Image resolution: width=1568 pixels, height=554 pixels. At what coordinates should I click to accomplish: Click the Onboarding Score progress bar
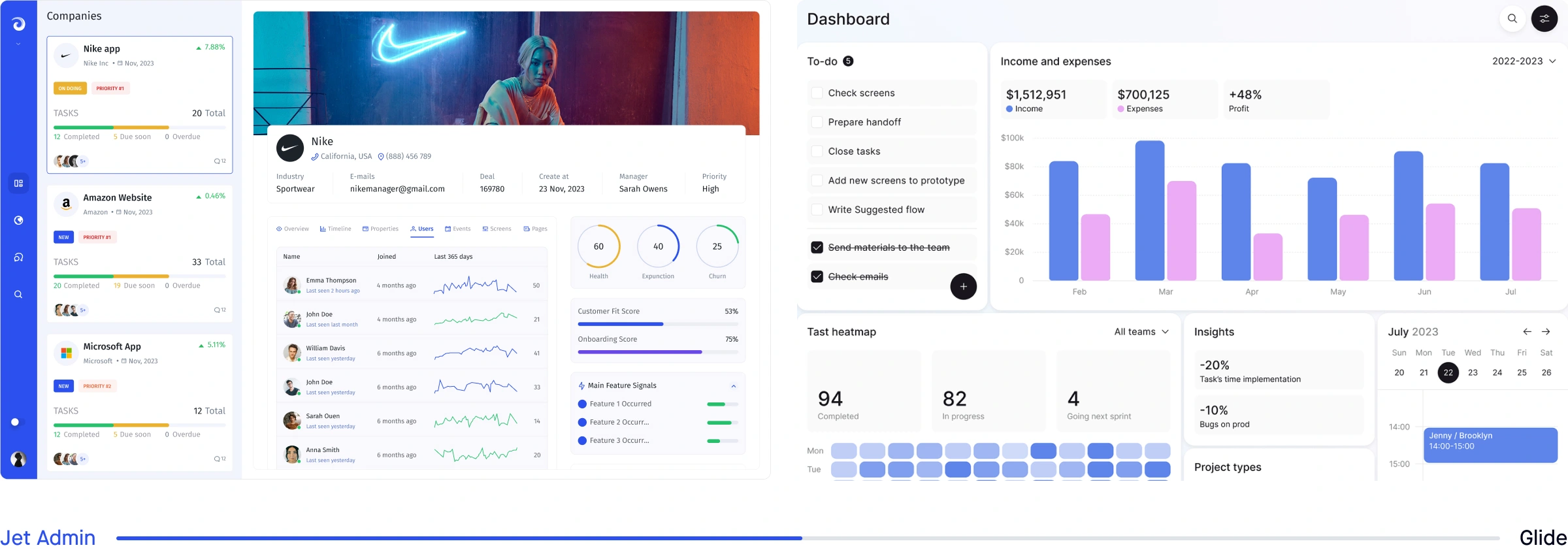[x=658, y=352]
